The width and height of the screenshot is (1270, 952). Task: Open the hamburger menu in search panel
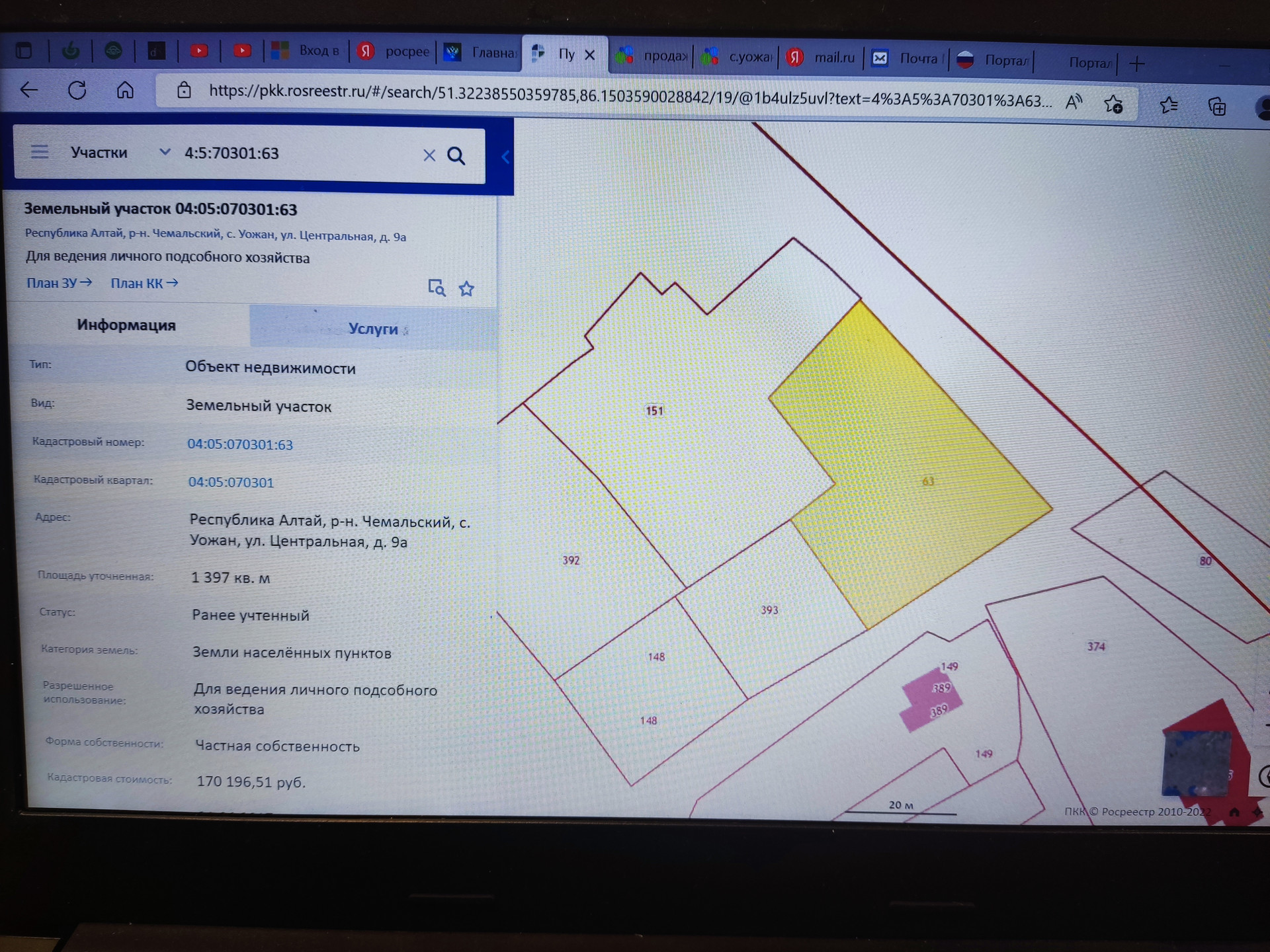pos(40,152)
